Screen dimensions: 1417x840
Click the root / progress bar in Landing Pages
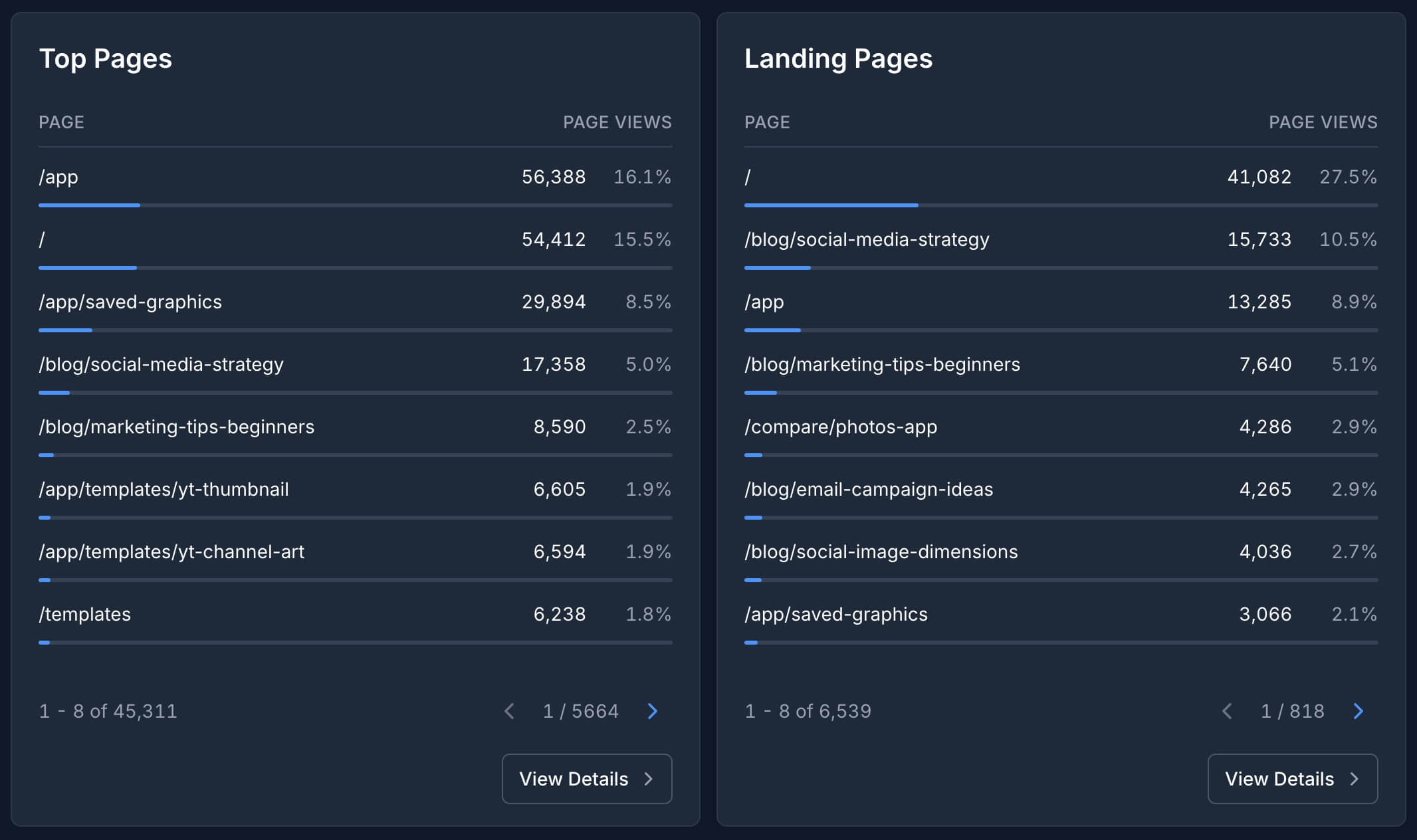click(x=831, y=205)
